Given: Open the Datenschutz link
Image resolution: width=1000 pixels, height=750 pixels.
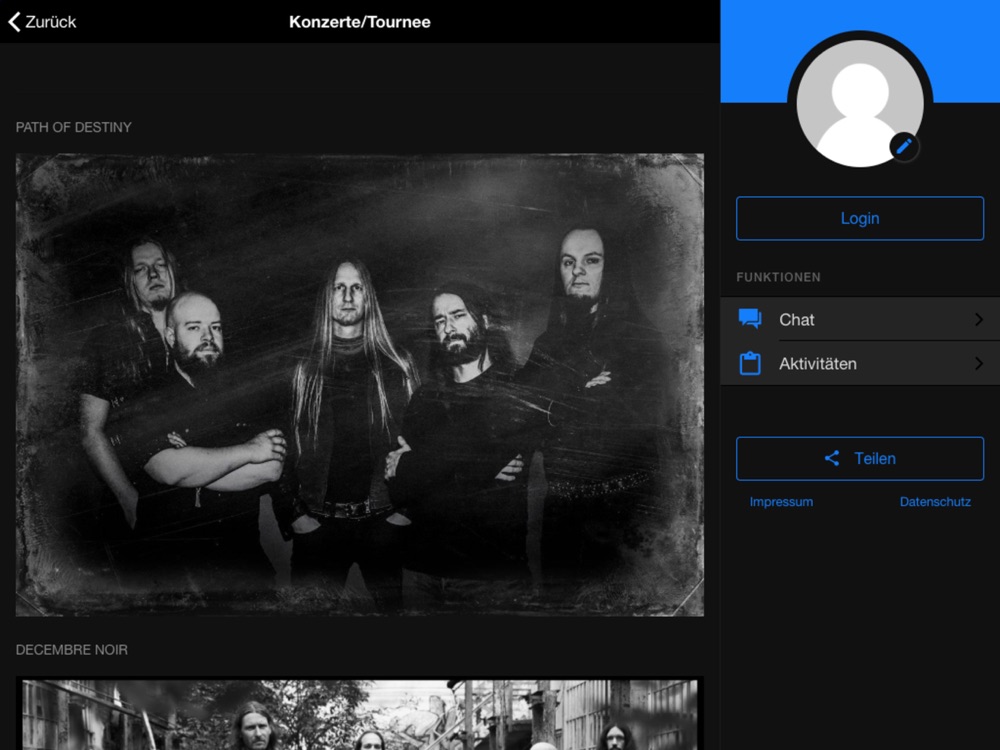Looking at the screenshot, I should (x=935, y=502).
